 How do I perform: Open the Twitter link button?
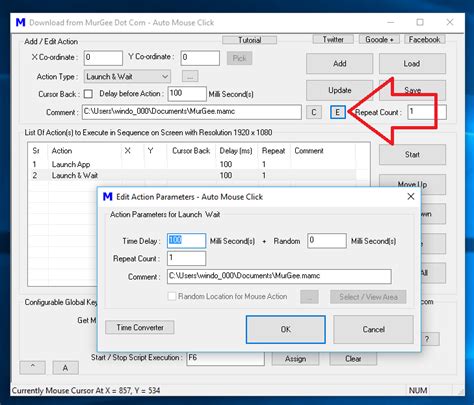tap(333, 39)
